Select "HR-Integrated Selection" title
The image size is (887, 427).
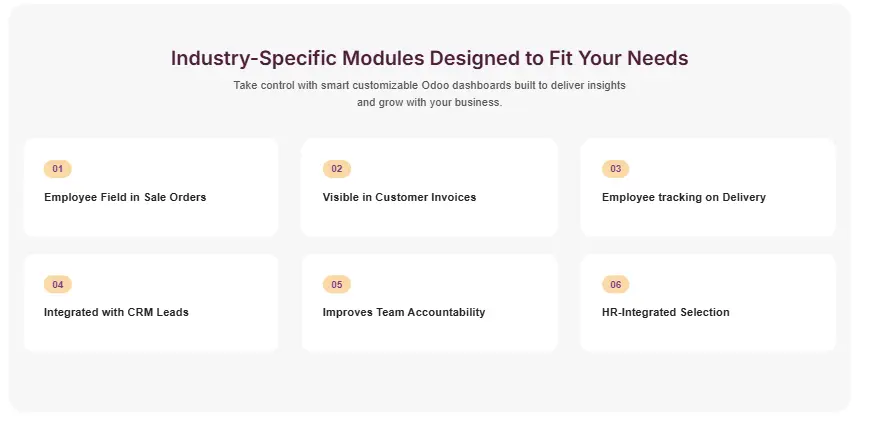[x=665, y=312]
